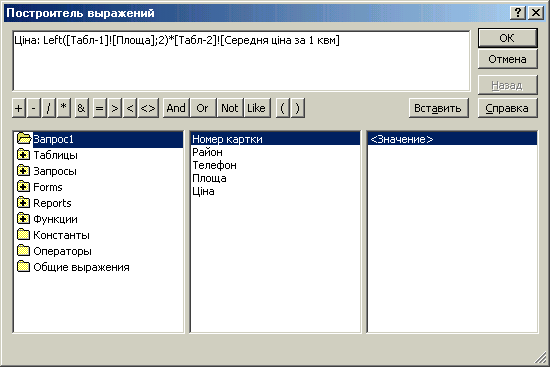Screen dimensions: 550x367
Task: Select the Reports label in tree
Action: tap(52, 203)
